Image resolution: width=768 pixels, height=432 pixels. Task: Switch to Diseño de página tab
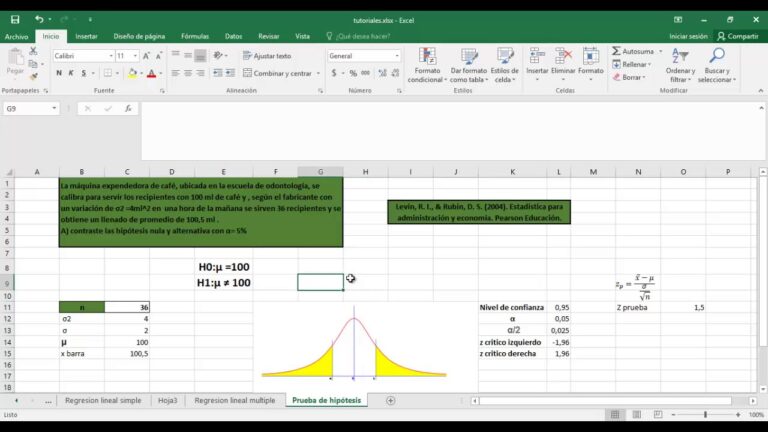(x=139, y=36)
